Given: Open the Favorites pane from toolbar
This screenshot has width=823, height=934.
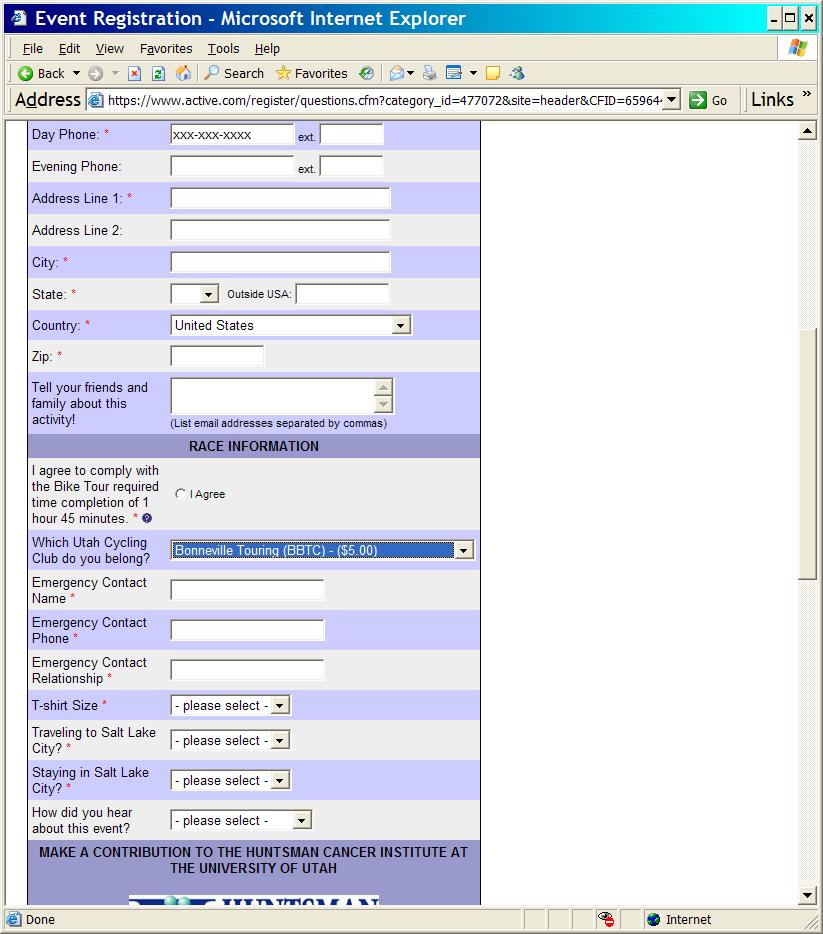Looking at the screenshot, I should (311, 73).
